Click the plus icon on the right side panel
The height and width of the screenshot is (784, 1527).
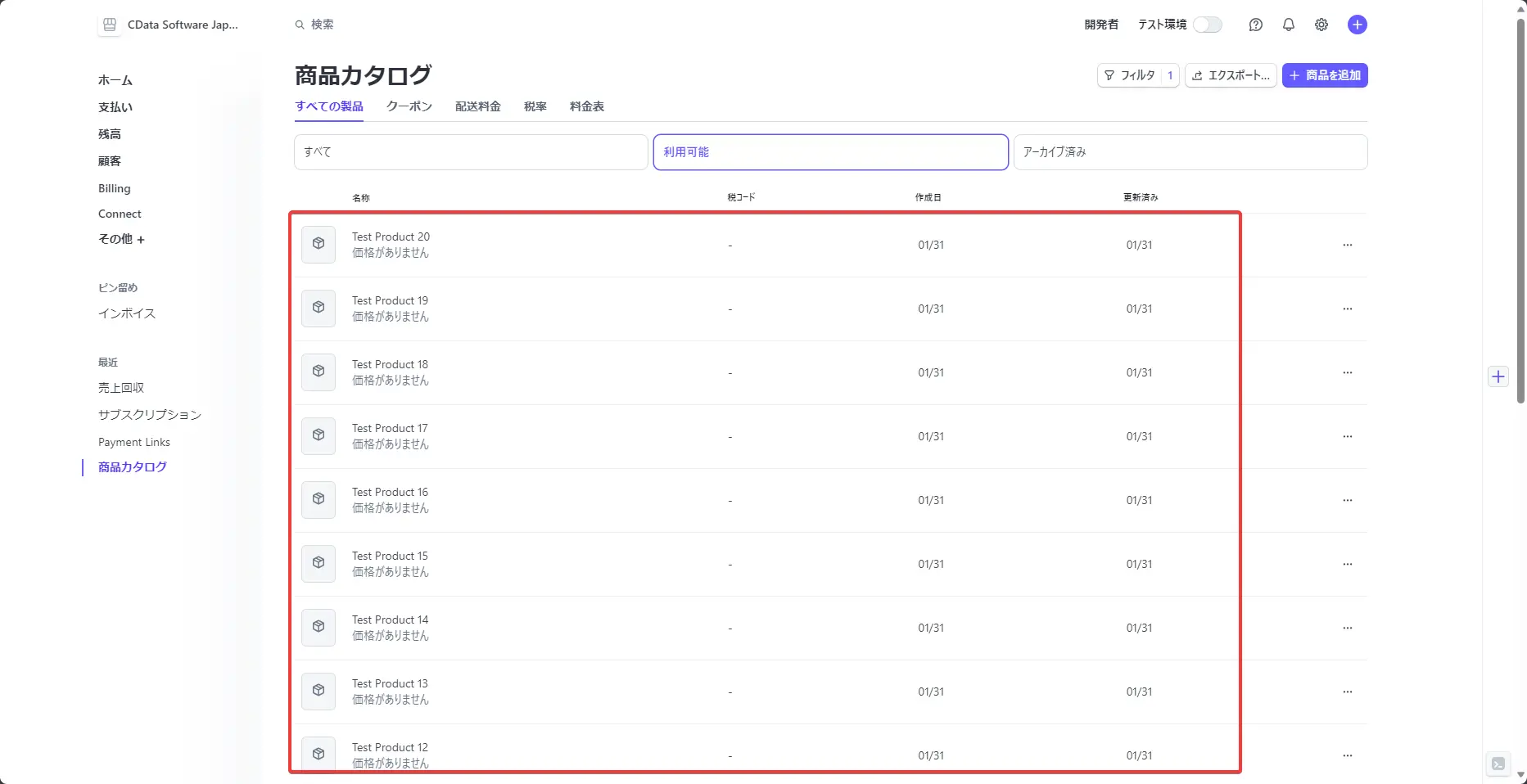1498,376
